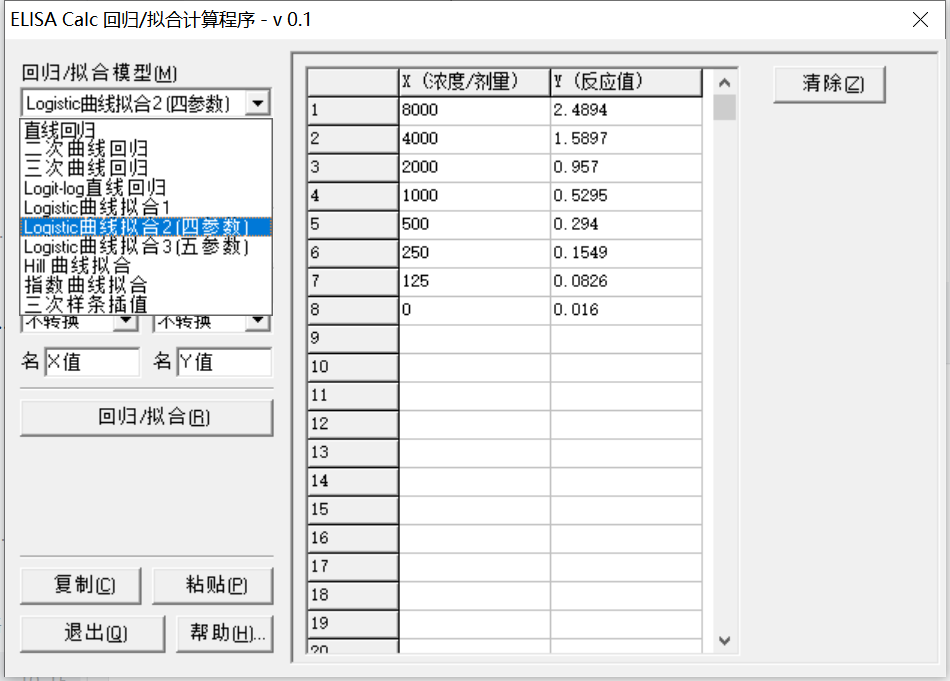Choose 指数曲线拟合 model option
The height and width of the screenshot is (681, 950).
pos(146,285)
